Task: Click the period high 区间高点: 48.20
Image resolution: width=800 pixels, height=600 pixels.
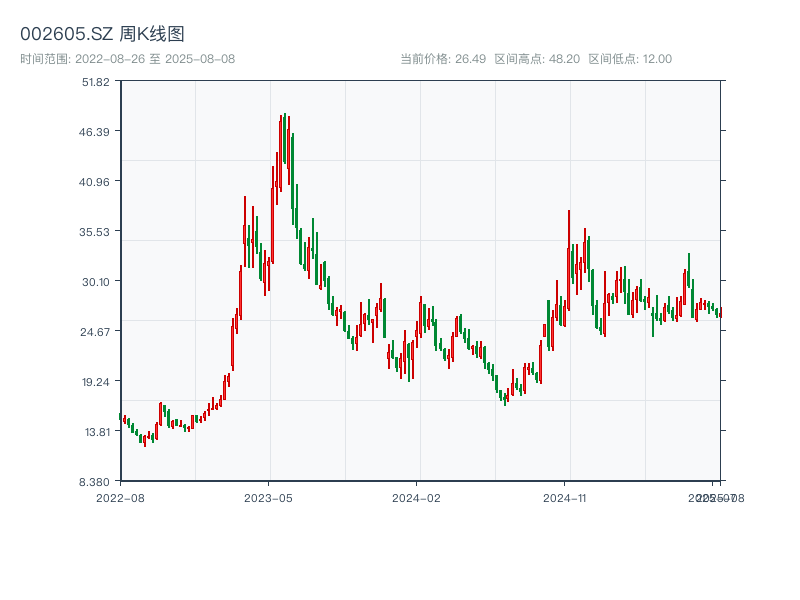Action: (x=537, y=59)
